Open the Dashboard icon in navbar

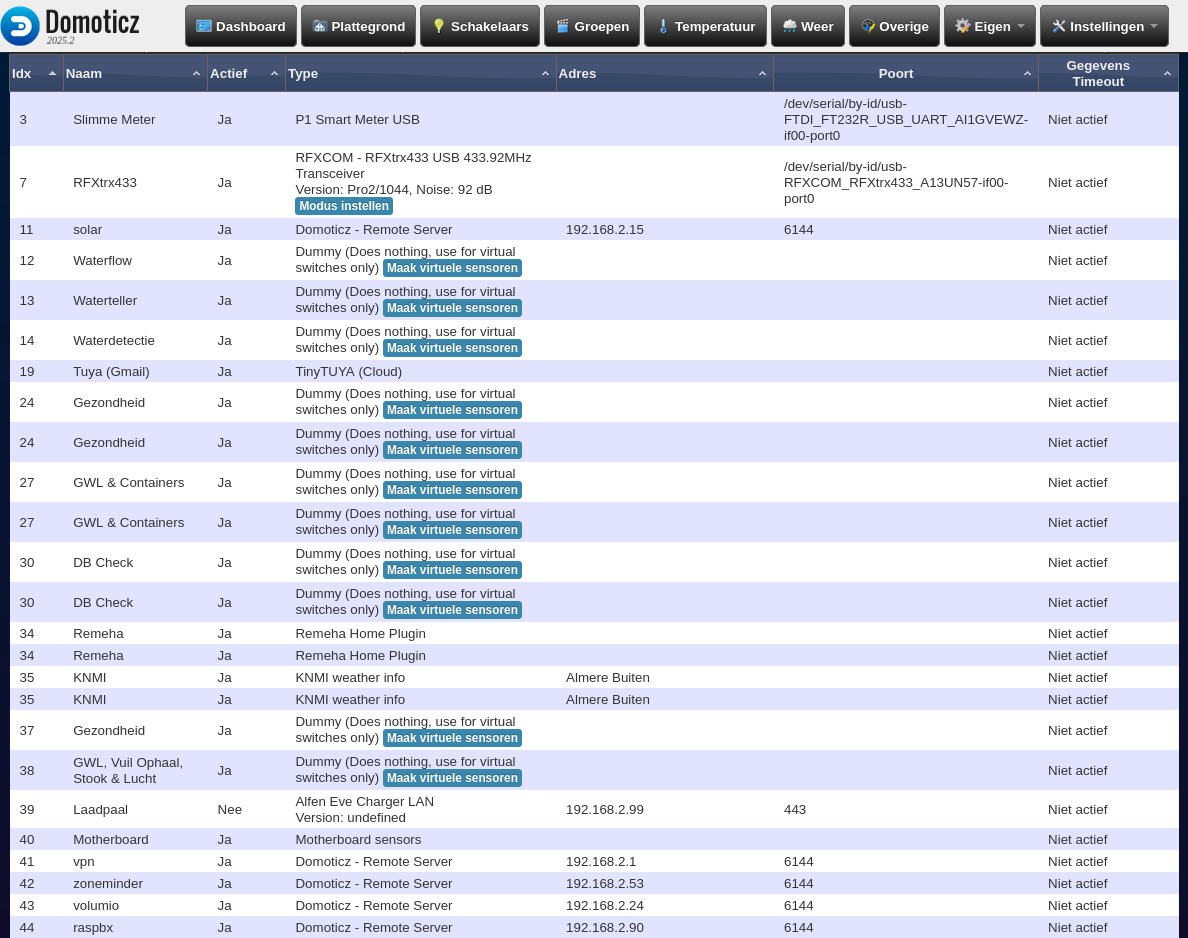click(204, 26)
